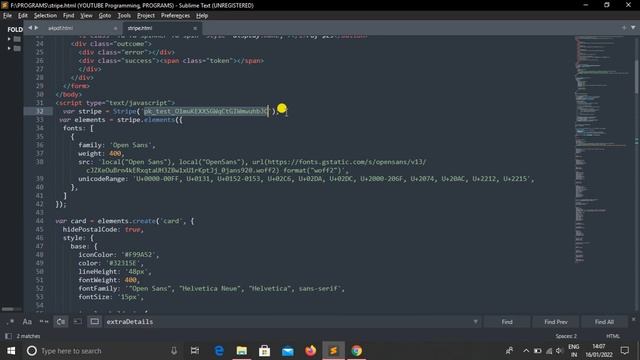Open Firefox from taskbar

point(310,351)
